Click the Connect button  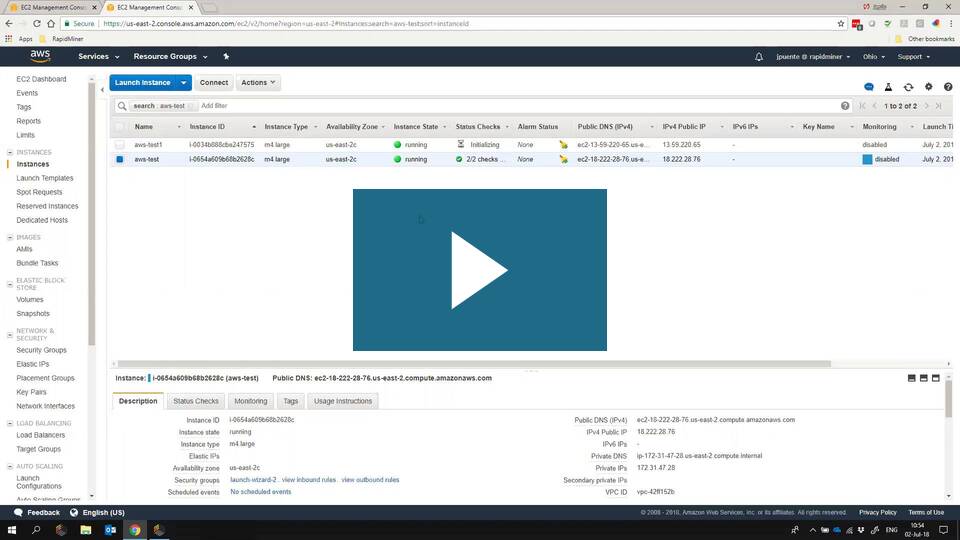(214, 83)
